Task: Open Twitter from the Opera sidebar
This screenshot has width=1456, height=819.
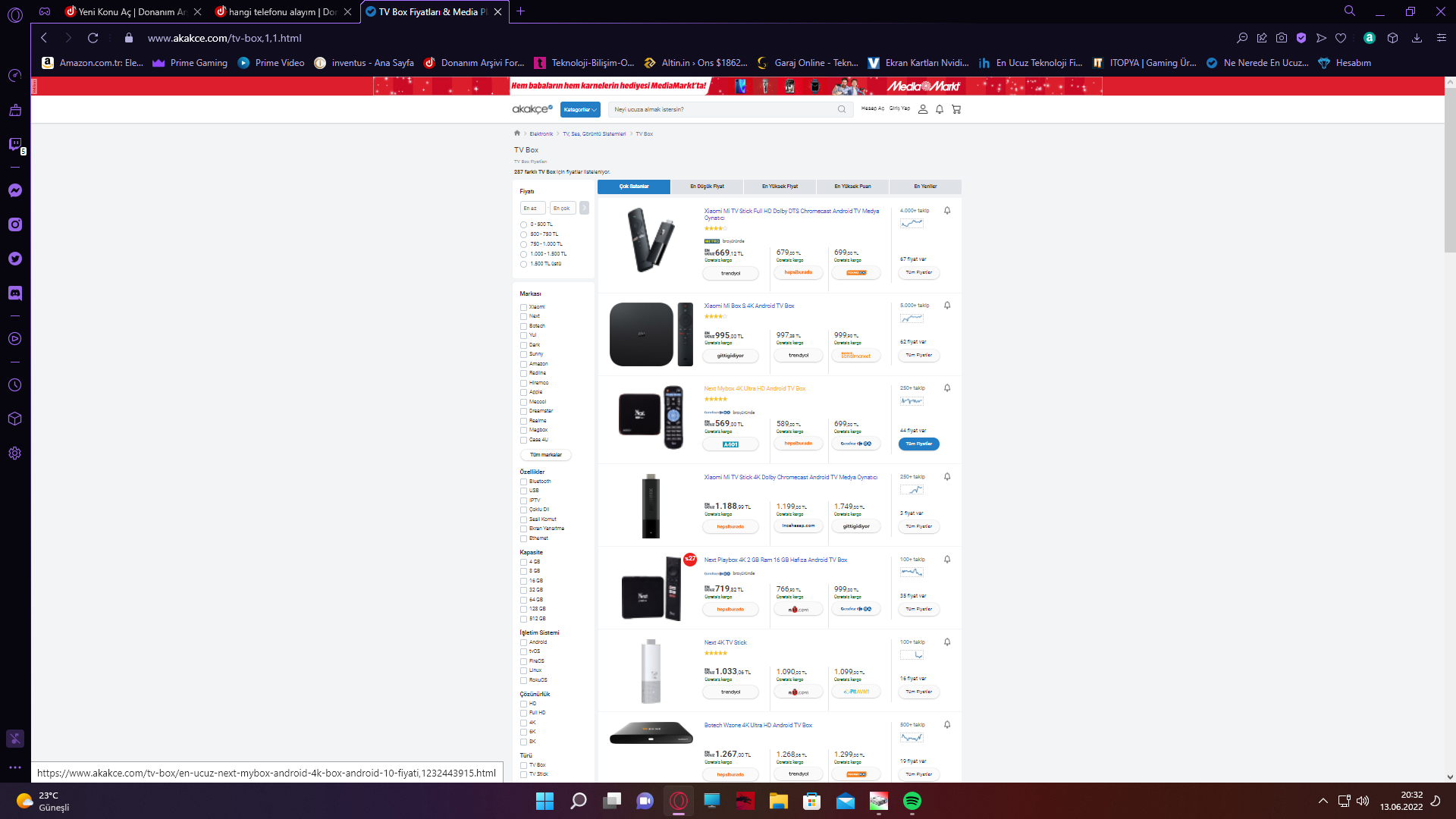Action: 15,259
